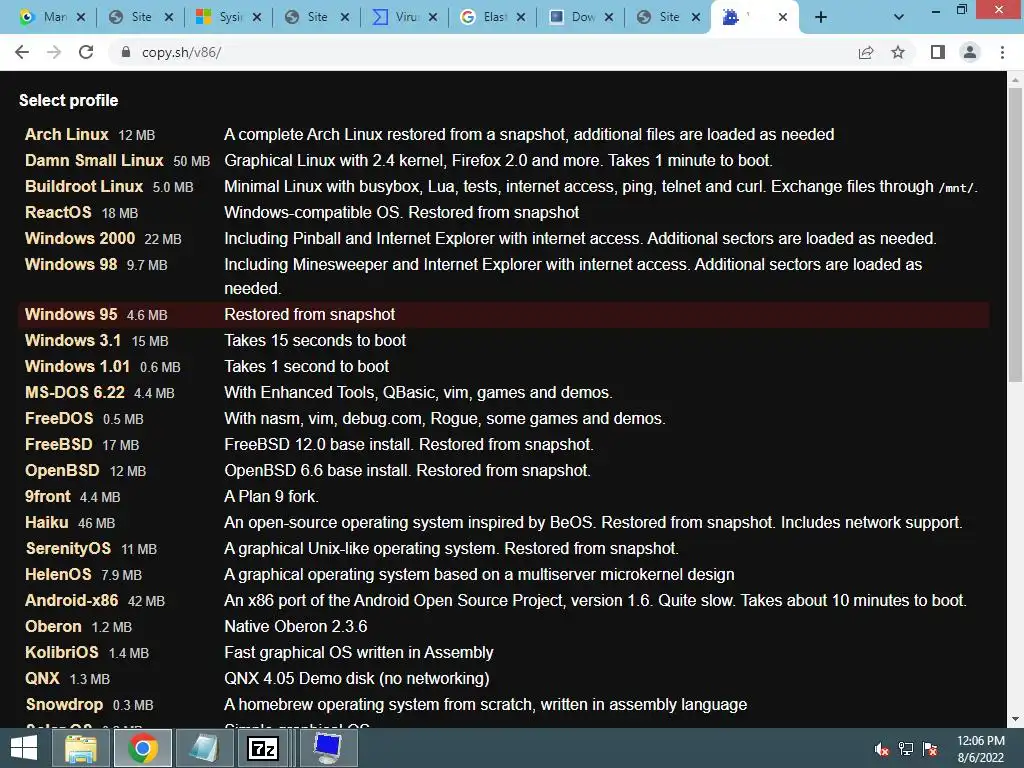Select the FreeBSD profile

tap(59, 445)
